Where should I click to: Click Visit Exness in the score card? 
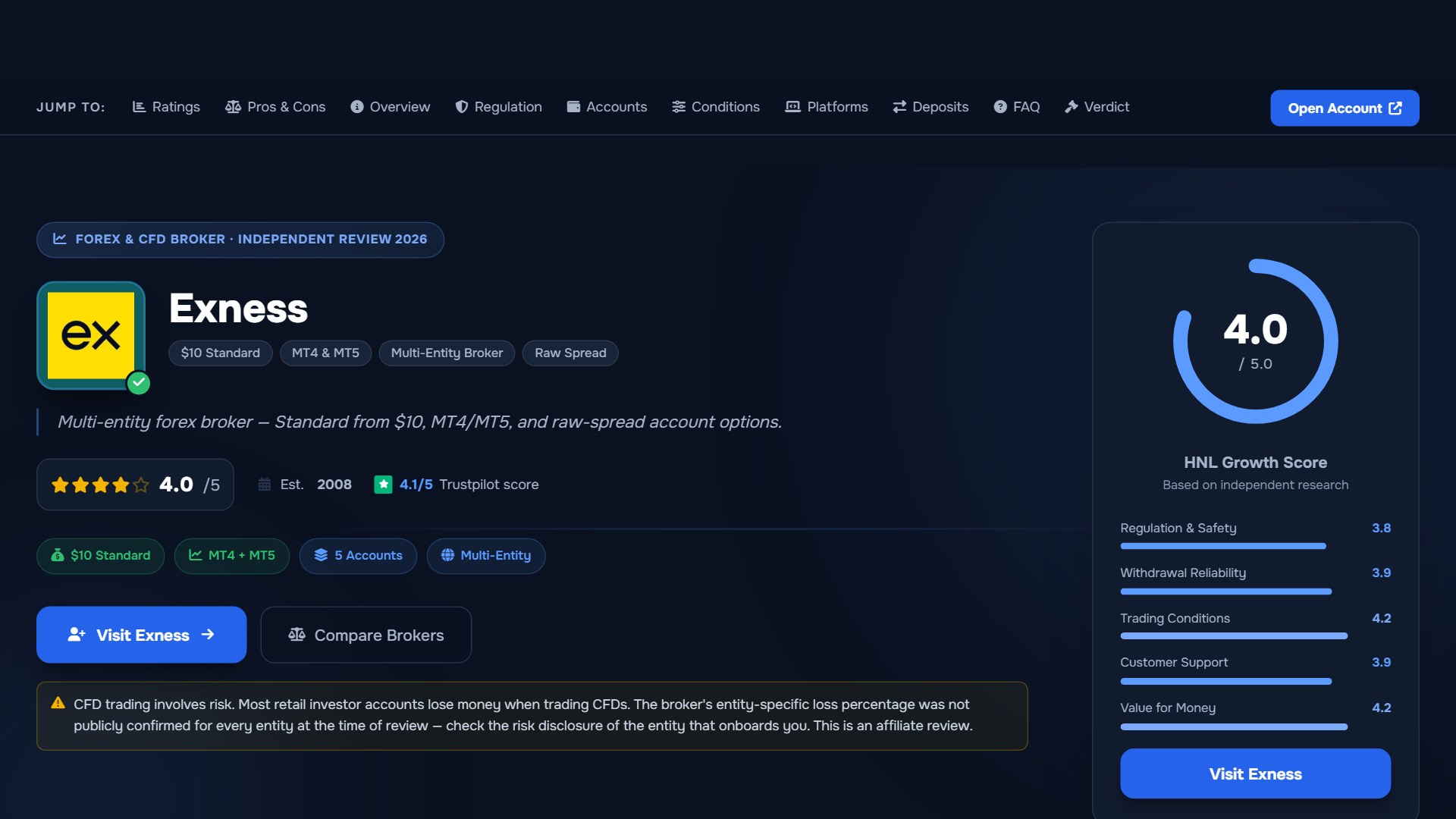click(x=1255, y=773)
